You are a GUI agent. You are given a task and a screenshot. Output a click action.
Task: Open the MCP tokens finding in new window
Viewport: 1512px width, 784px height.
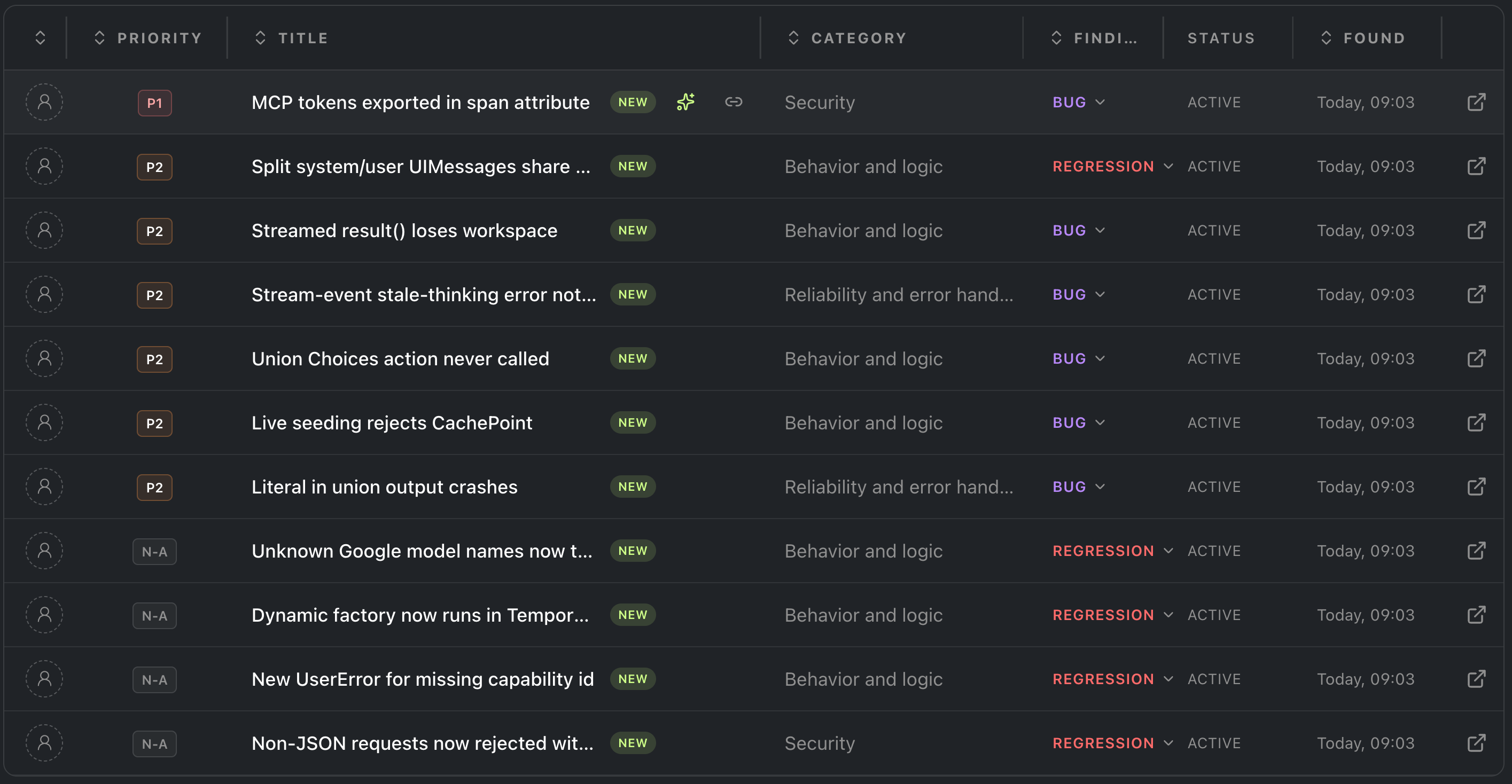[x=1476, y=102]
